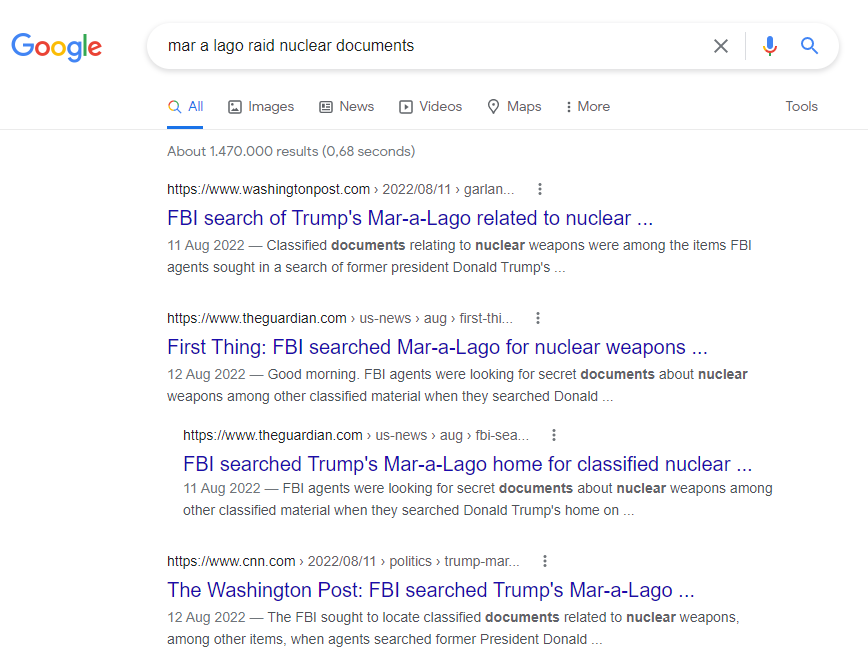Open options menu for Washington Post result
This screenshot has width=868, height=665.
pyautogui.click(x=540, y=189)
